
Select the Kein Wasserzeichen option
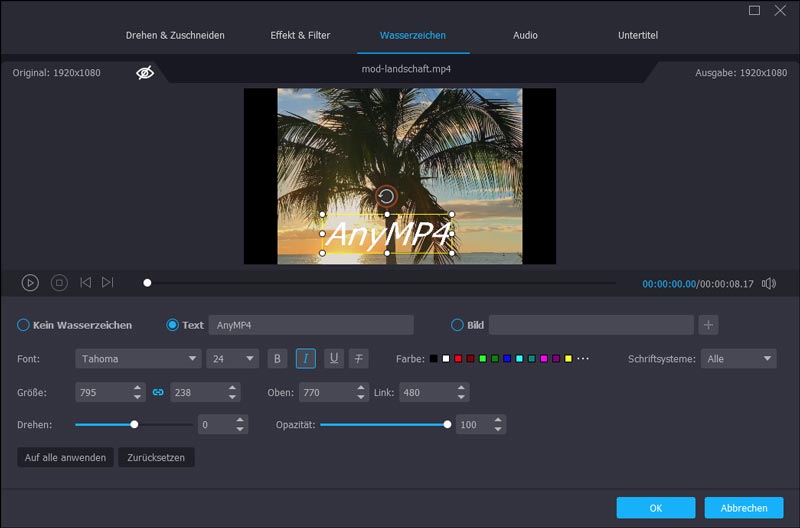pos(24,325)
